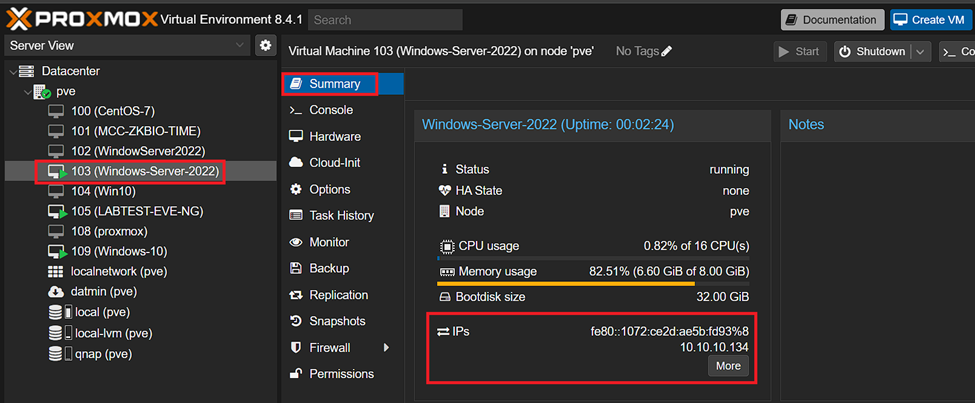
Task: Click the pencil icon next to No Tags
Action: 667,51
